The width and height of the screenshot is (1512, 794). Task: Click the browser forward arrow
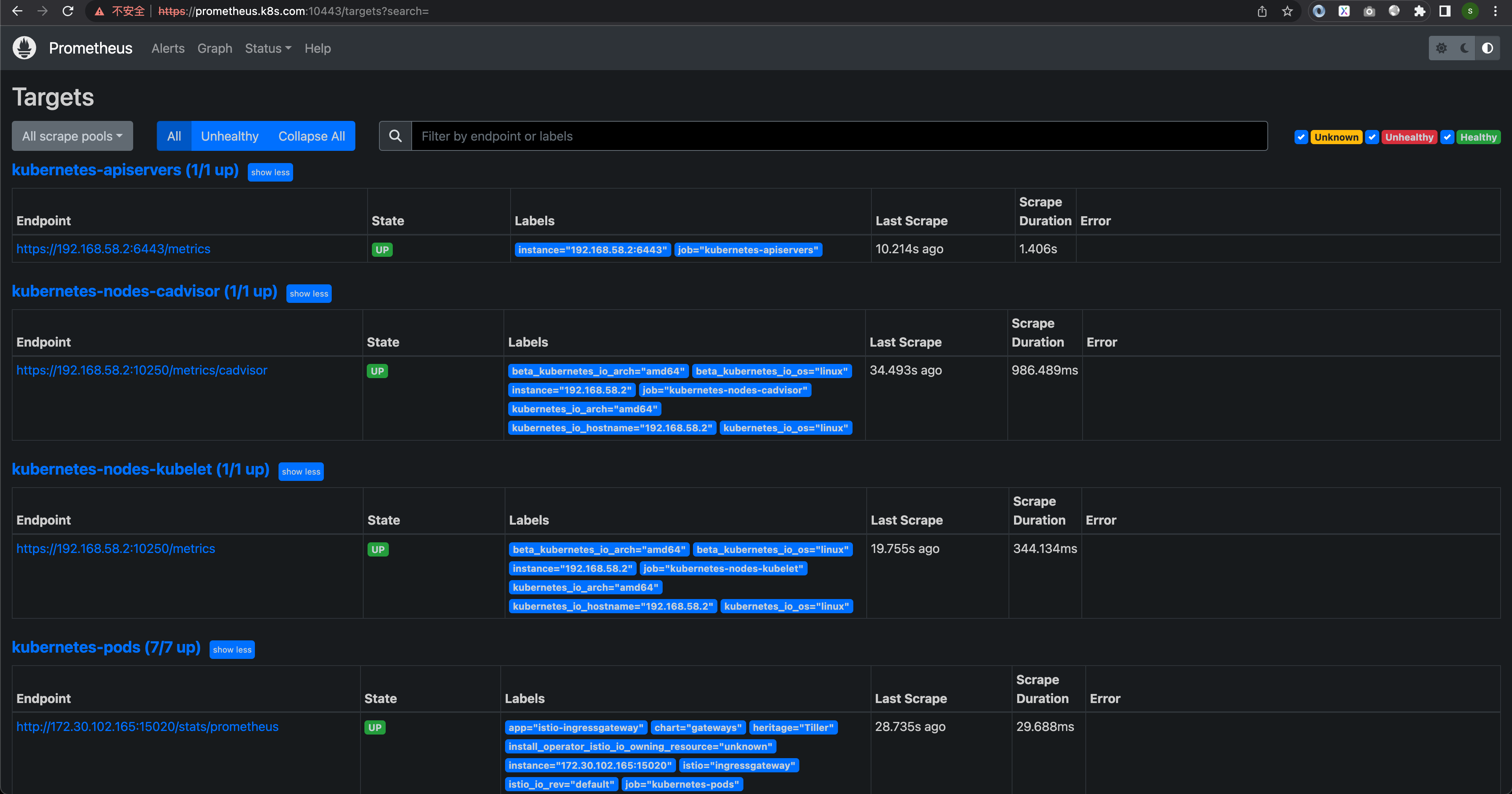(x=42, y=11)
